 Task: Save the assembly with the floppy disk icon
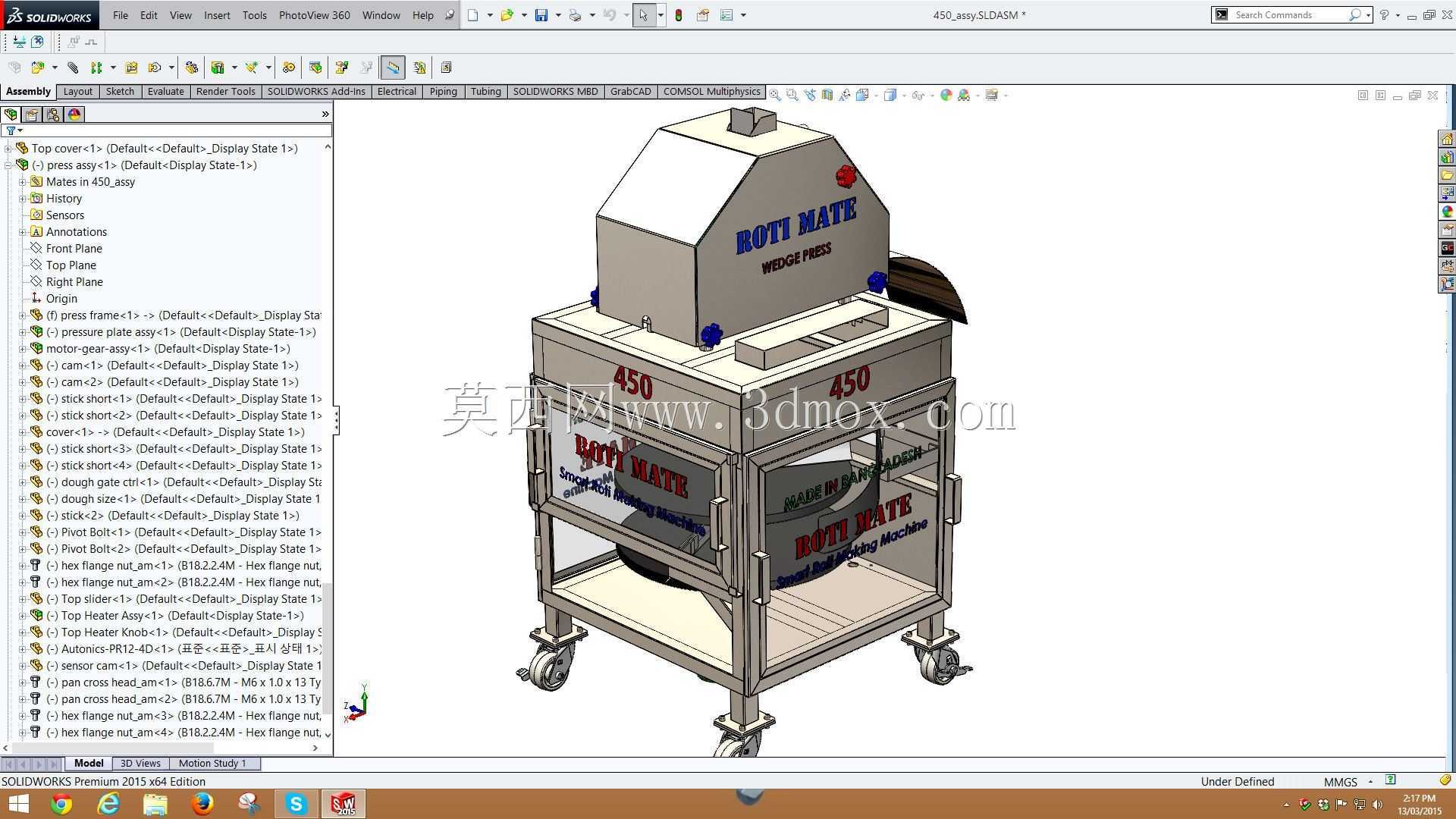coord(541,15)
